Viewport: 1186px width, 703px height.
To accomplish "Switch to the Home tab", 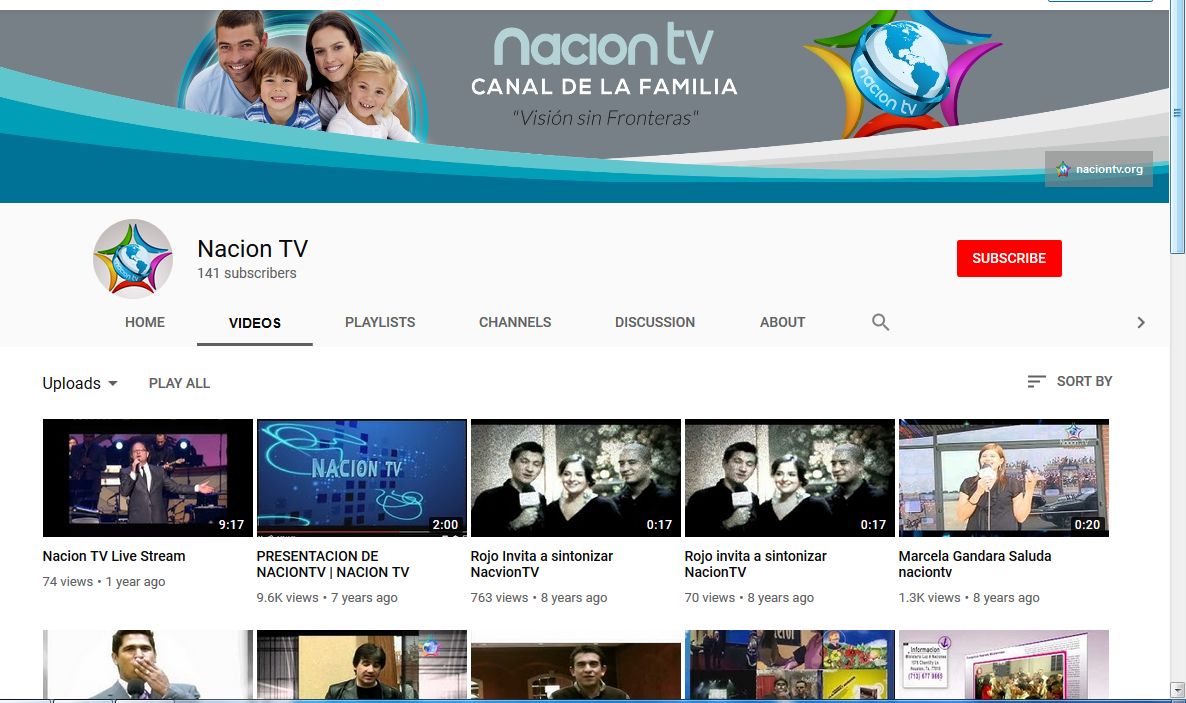I will 145,322.
